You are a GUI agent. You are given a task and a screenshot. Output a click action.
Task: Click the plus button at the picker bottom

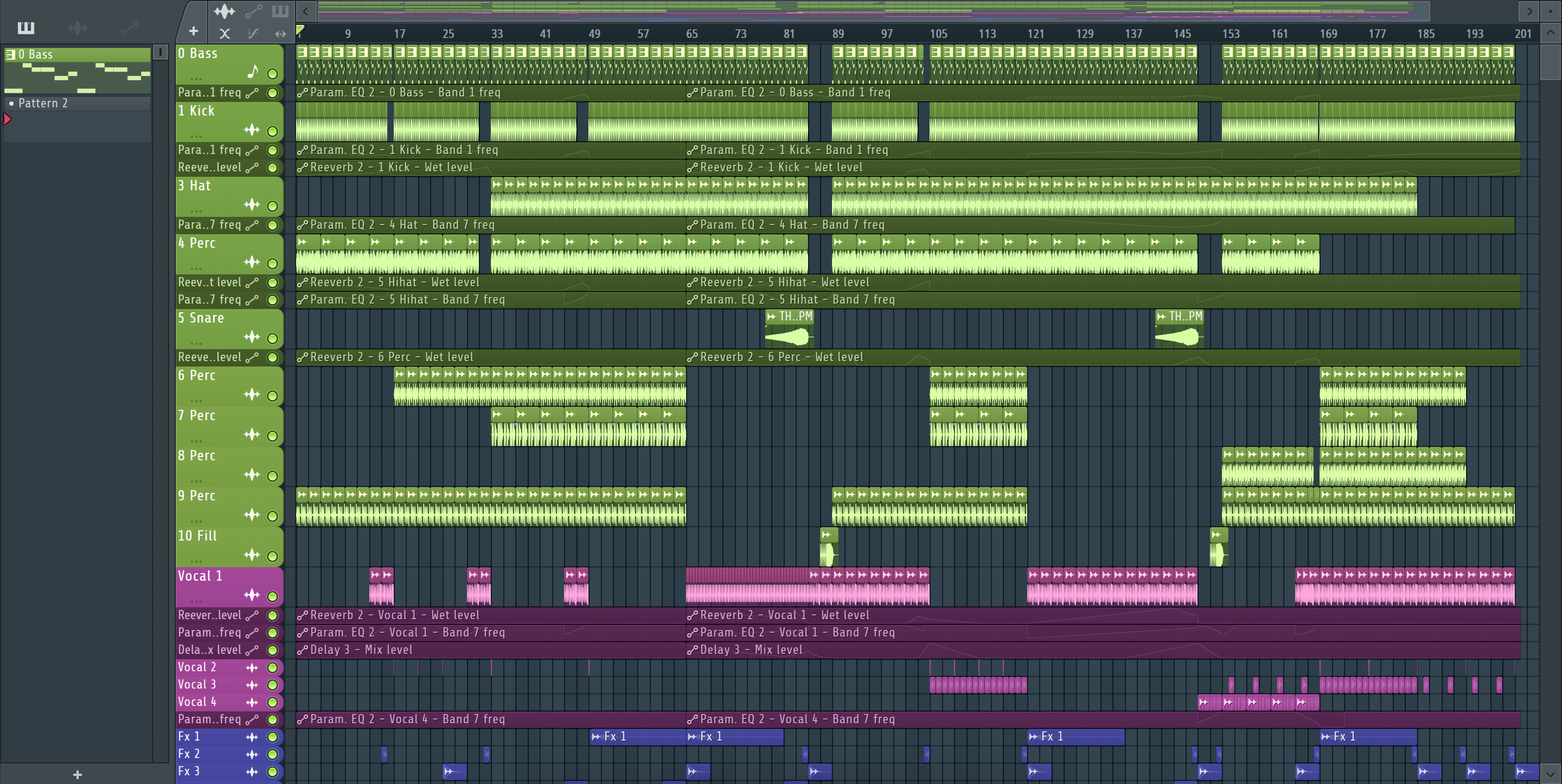[x=77, y=774]
